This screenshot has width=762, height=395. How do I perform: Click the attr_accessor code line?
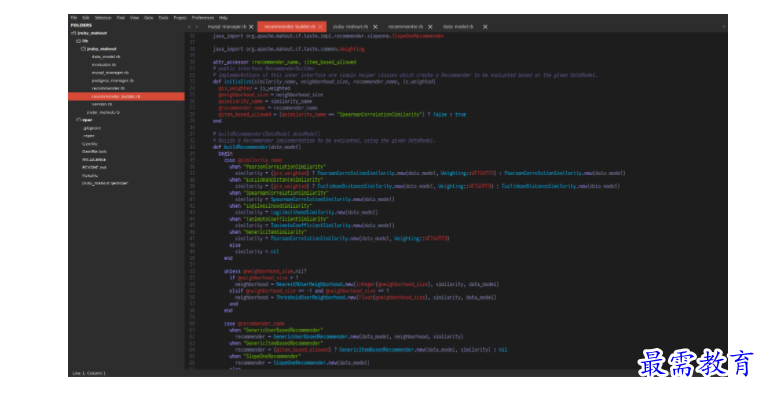(x=285, y=62)
